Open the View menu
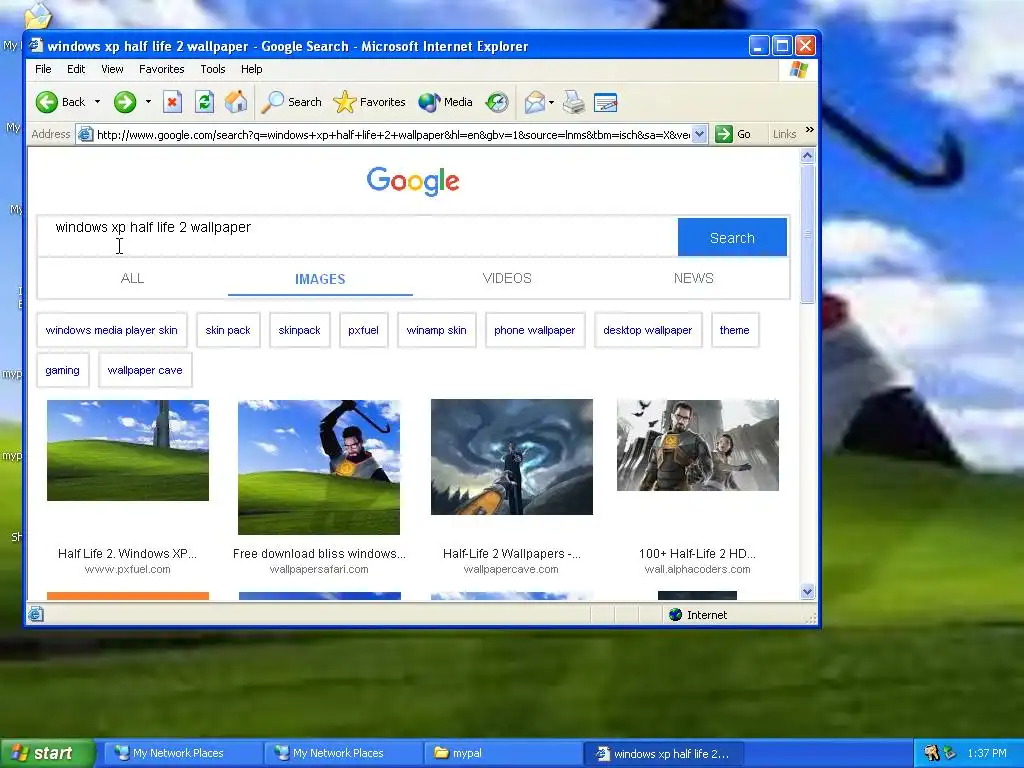 tap(112, 69)
